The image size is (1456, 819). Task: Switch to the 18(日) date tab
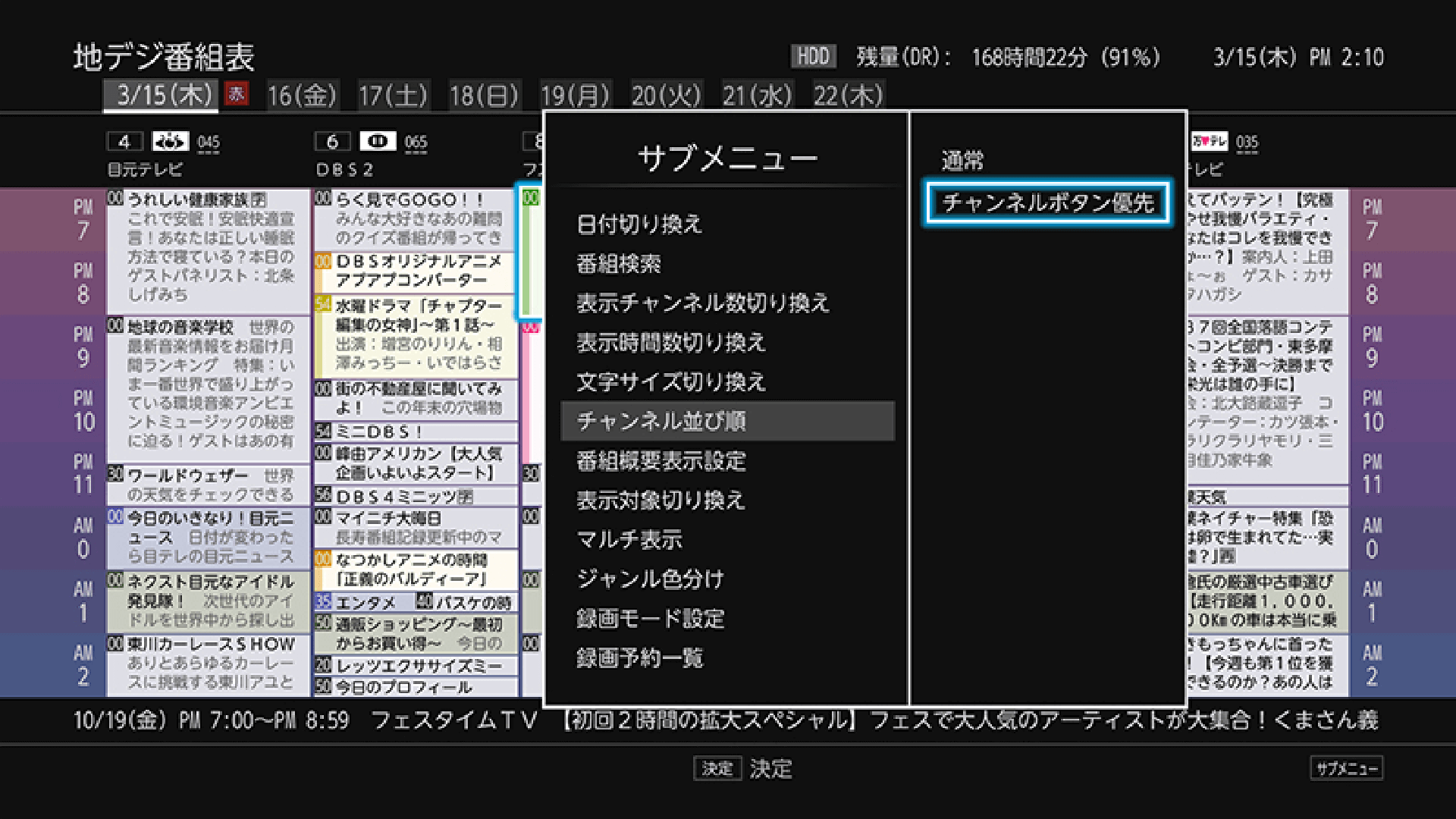point(484,96)
